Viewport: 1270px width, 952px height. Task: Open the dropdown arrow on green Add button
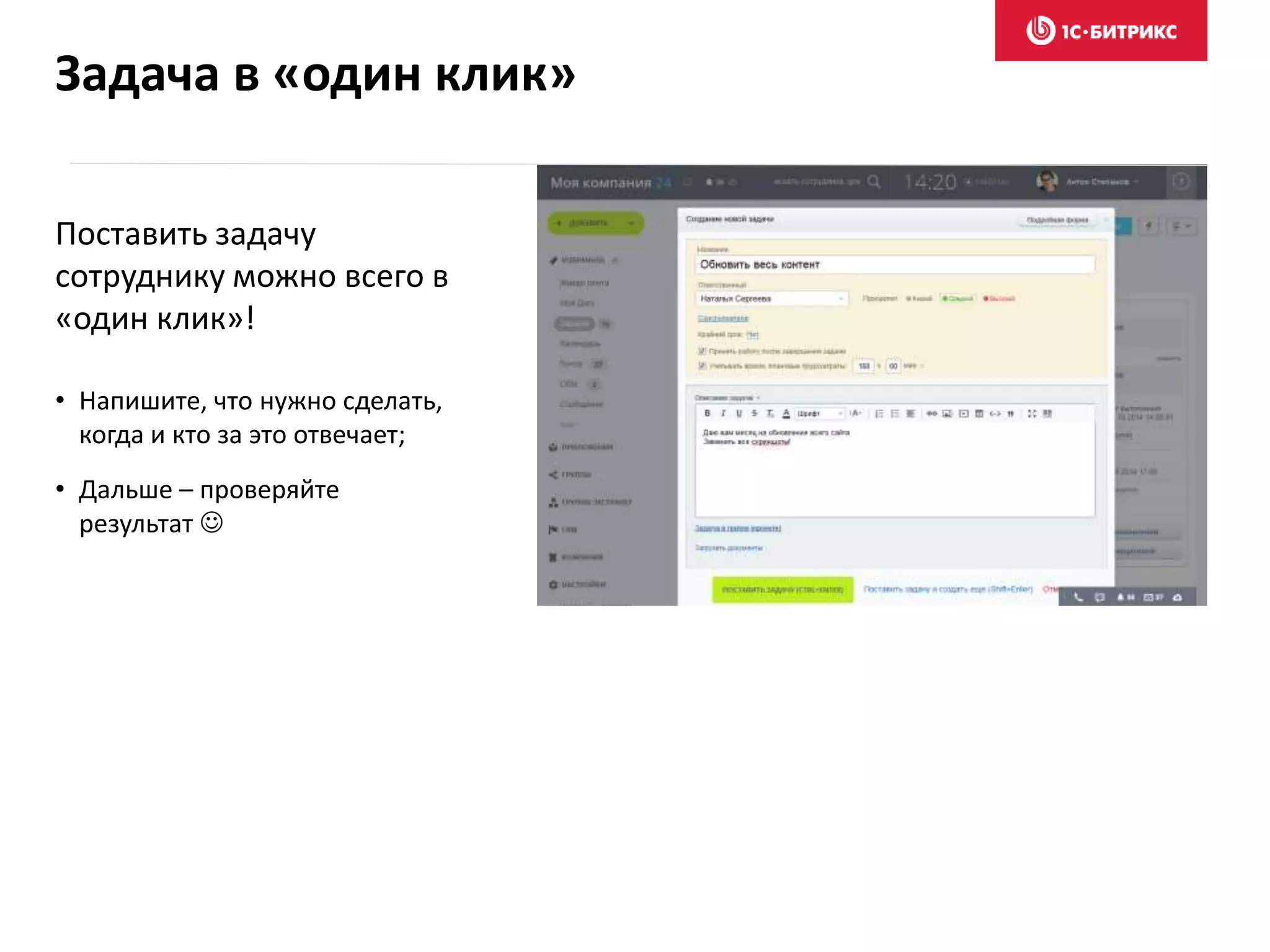(632, 223)
